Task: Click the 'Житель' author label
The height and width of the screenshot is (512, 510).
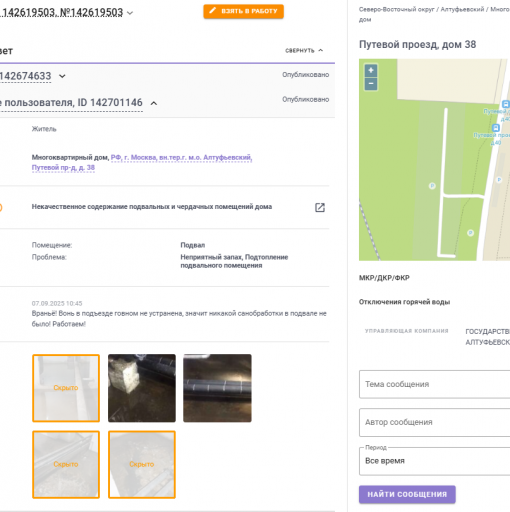Action: pos(44,129)
